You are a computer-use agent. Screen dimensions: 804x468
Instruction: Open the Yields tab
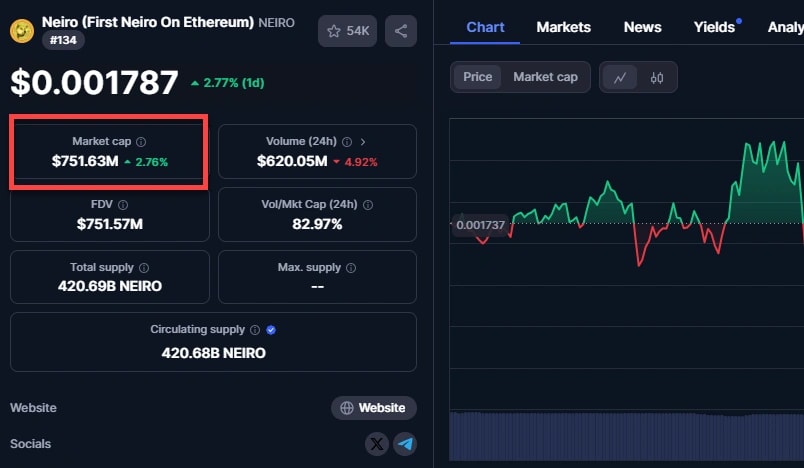click(x=714, y=27)
